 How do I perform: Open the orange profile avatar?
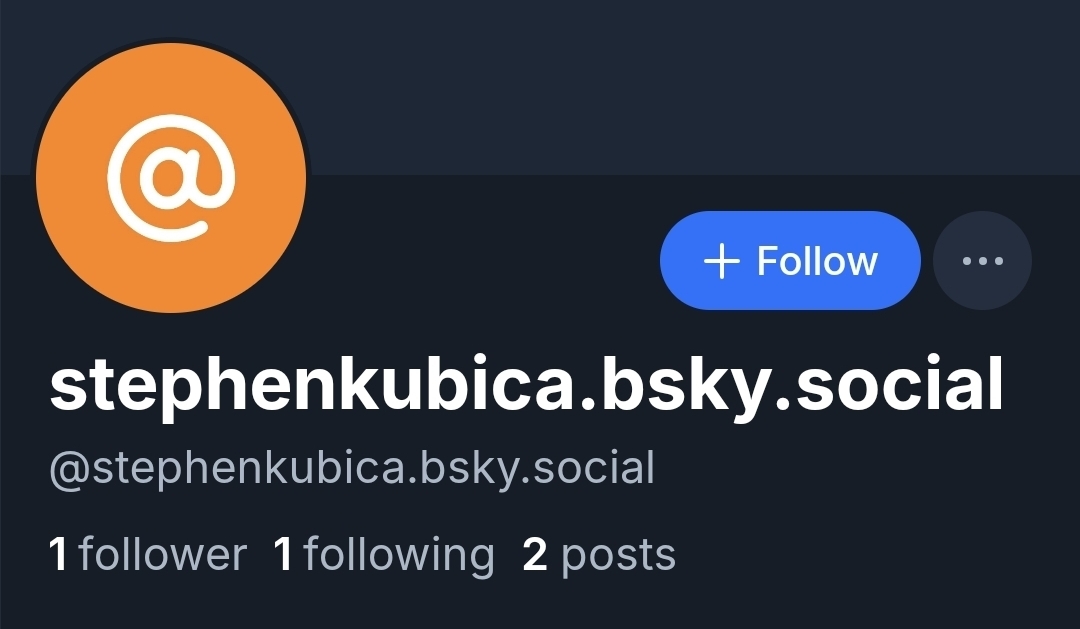[171, 177]
